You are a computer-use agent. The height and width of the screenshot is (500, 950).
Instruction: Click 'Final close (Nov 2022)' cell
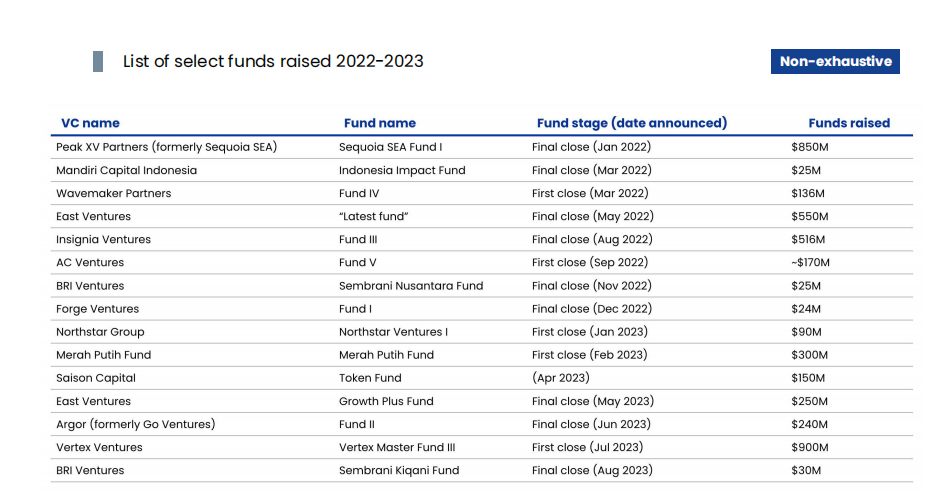pos(592,285)
